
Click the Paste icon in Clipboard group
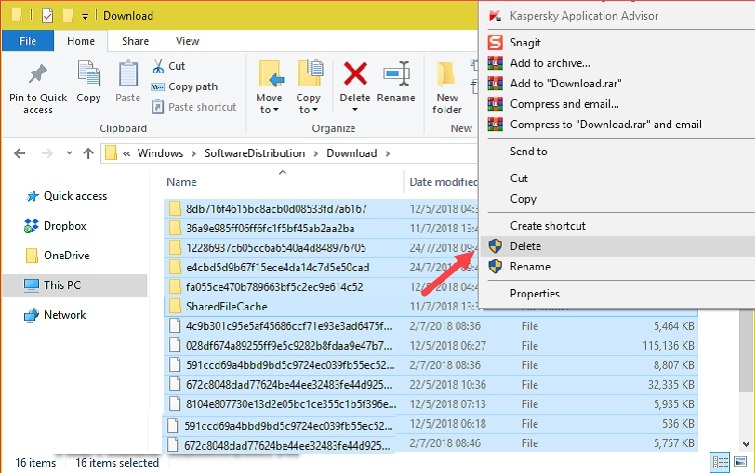click(x=128, y=76)
